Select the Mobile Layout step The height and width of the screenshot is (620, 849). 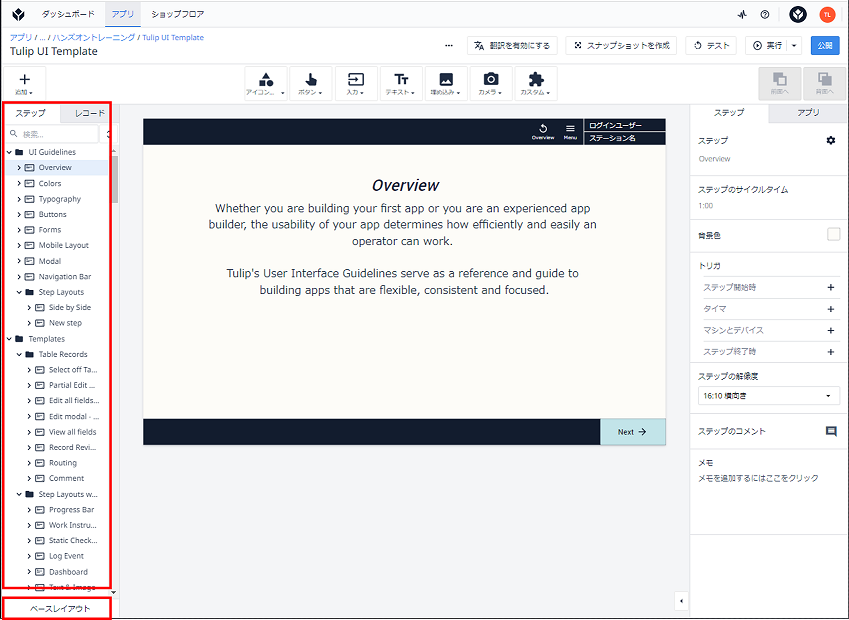63,245
